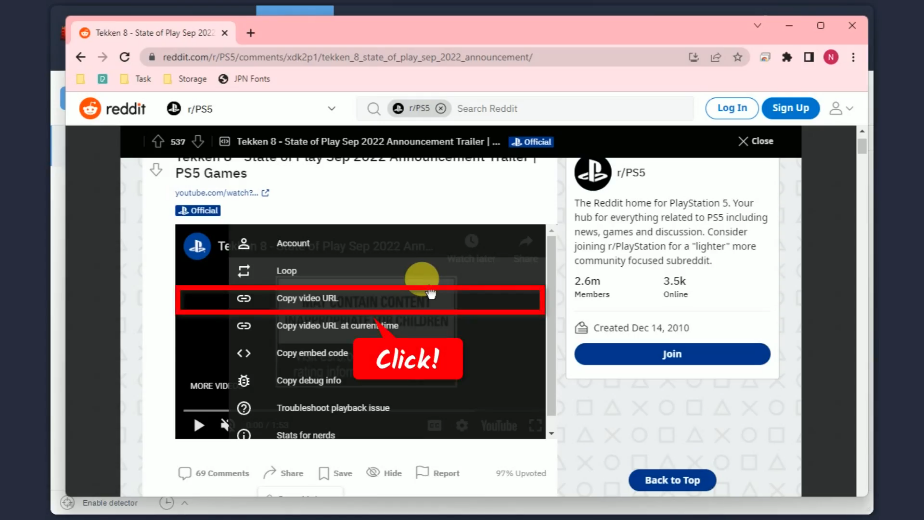Open the JPN Fonts bookmark

pyautogui.click(x=244, y=79)
